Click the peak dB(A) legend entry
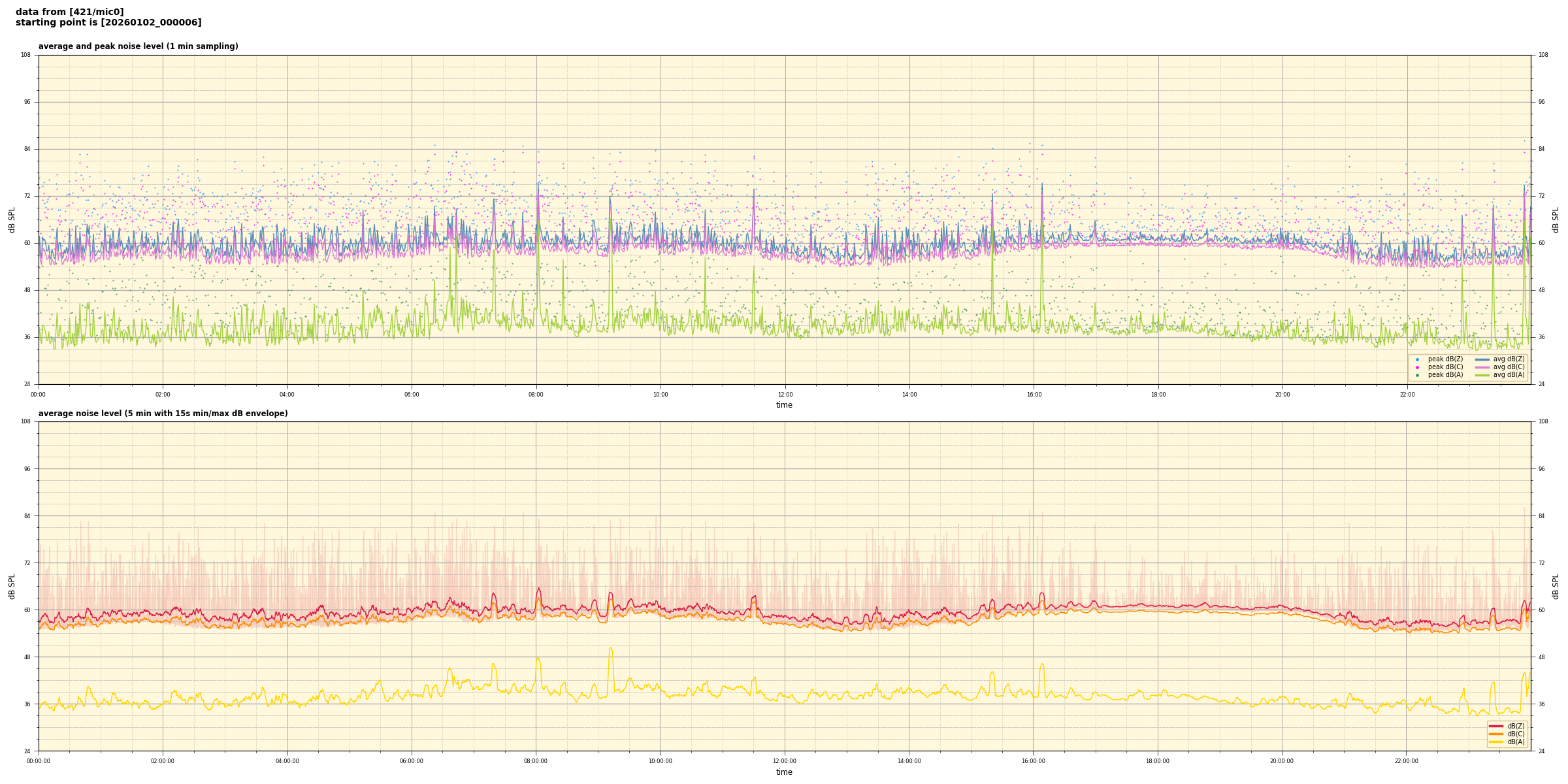1568x784 pixels. point(1445,375)
